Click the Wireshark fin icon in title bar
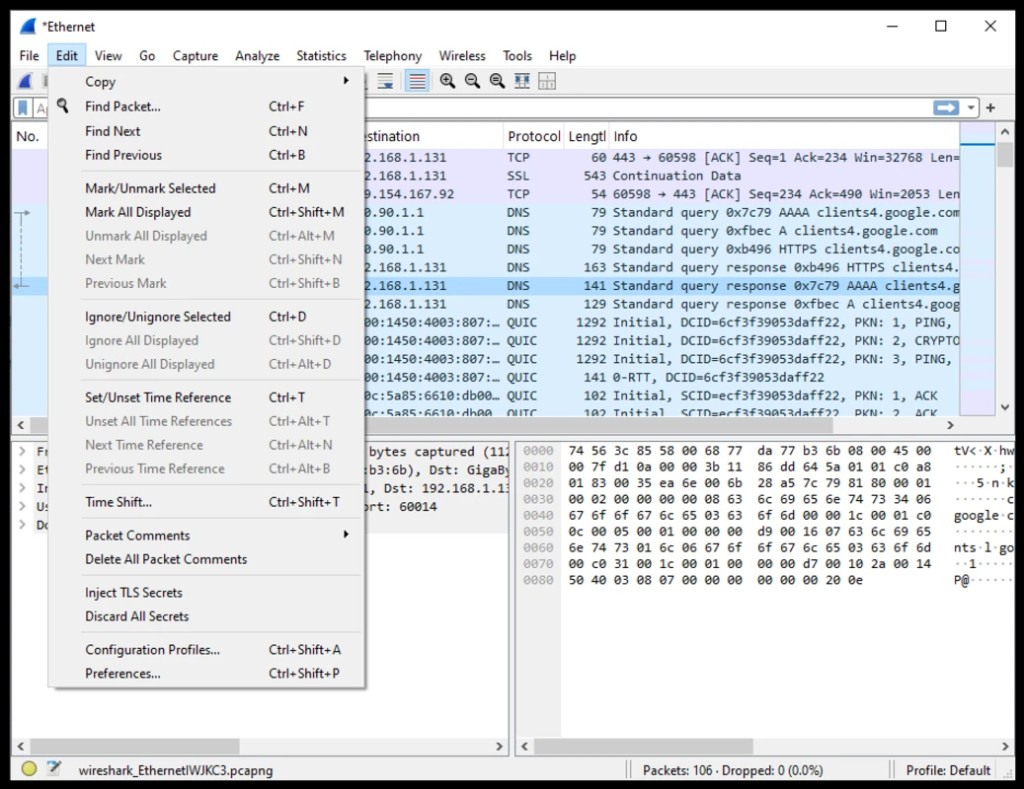Viewport: 1024px width, 789px height. pos(27,27)
